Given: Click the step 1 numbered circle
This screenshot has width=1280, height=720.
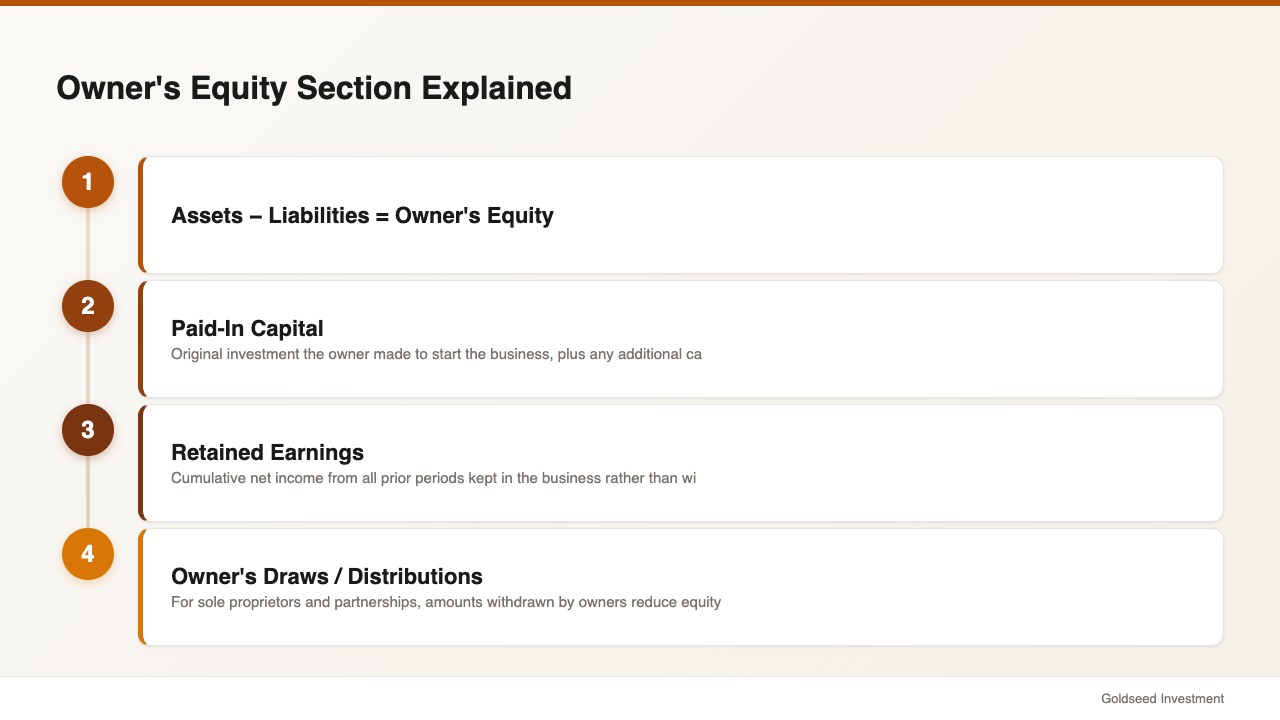Looking at the screenshot, I should coord(88,182).
